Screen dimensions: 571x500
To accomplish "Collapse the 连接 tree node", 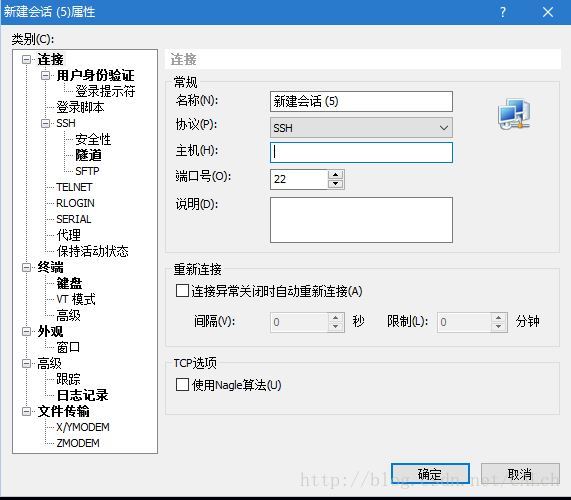I will [26, 59].
